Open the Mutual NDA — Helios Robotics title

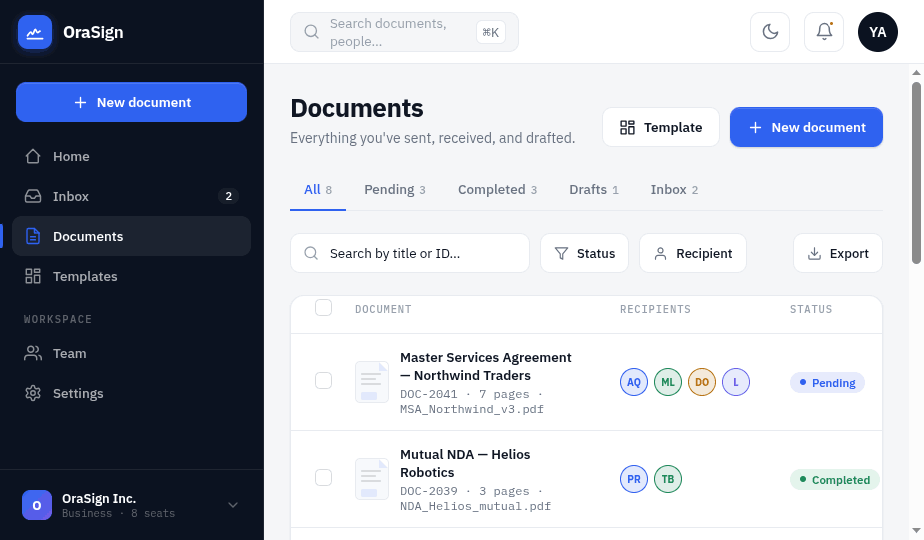point(465,463)
